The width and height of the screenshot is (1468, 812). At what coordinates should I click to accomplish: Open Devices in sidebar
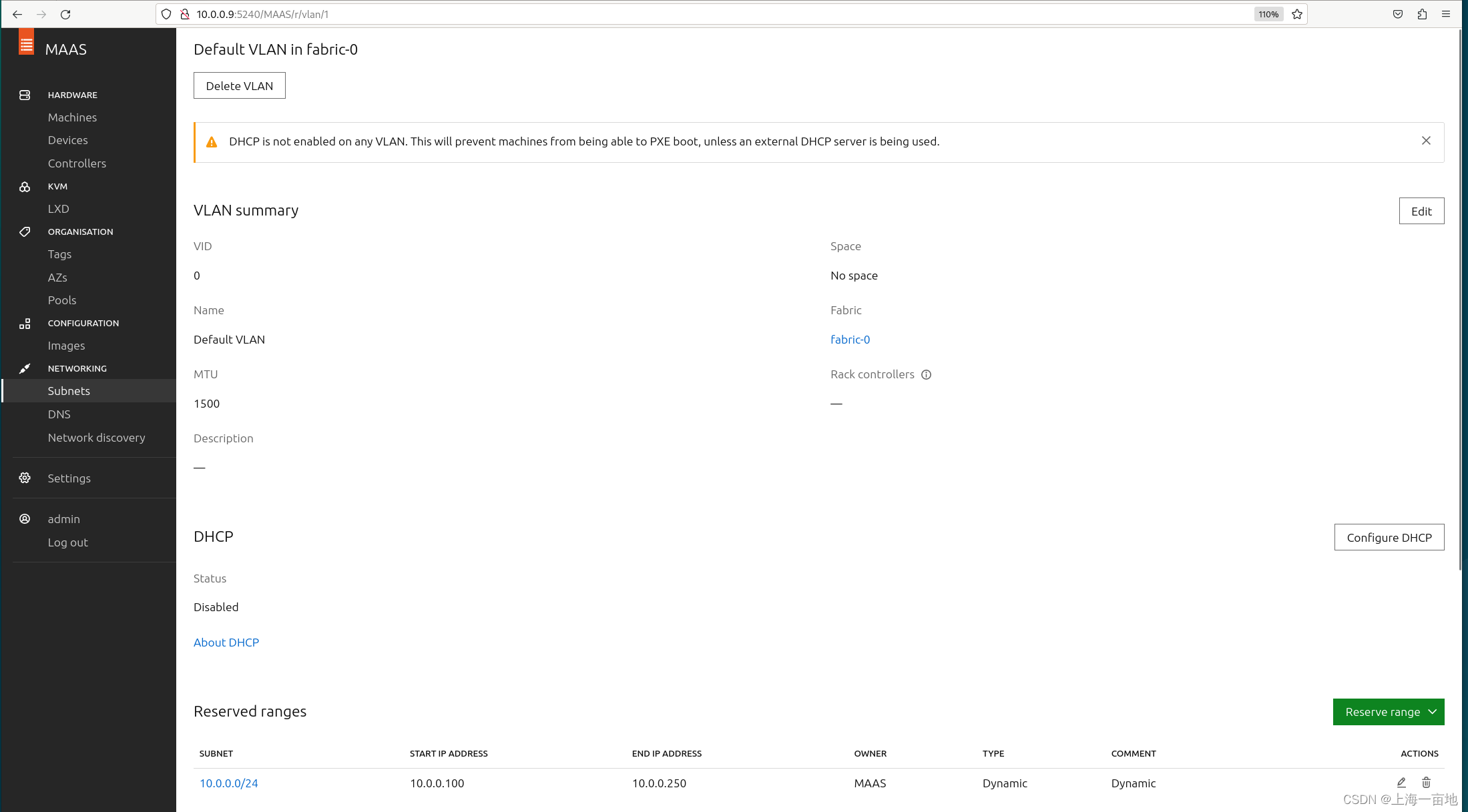pos(68,140)
